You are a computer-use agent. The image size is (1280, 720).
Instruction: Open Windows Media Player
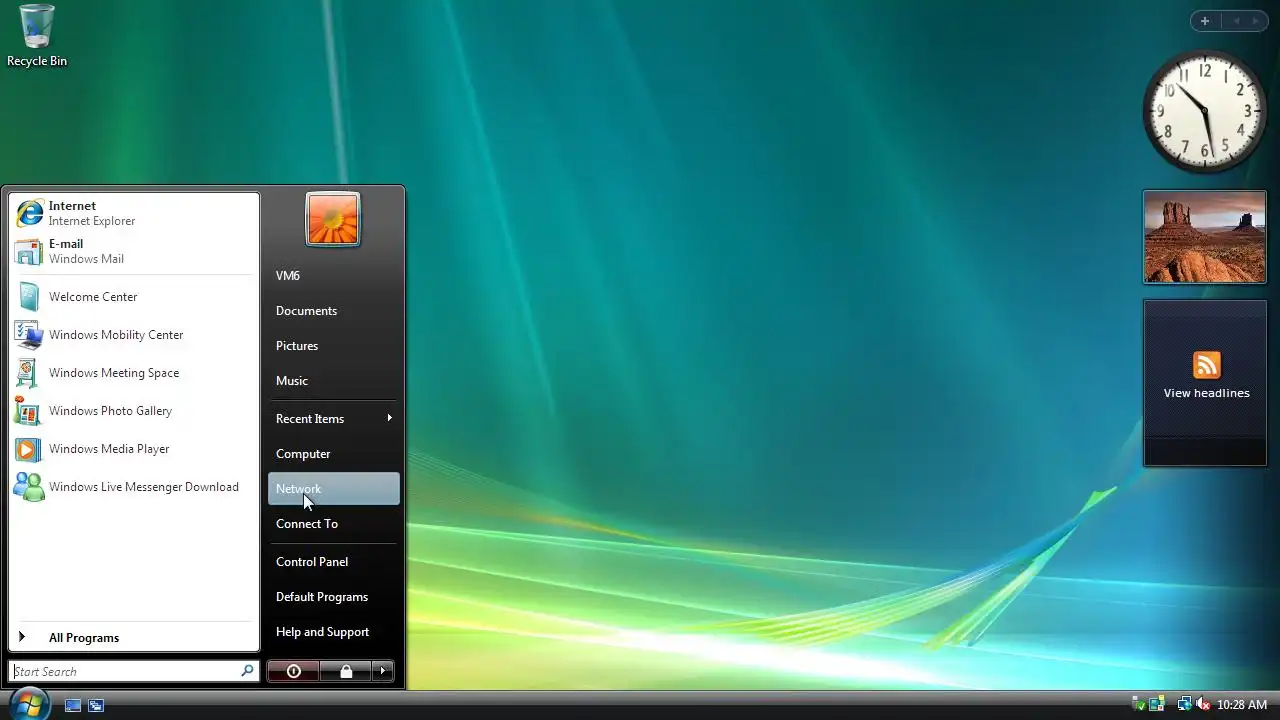[134, 449]
